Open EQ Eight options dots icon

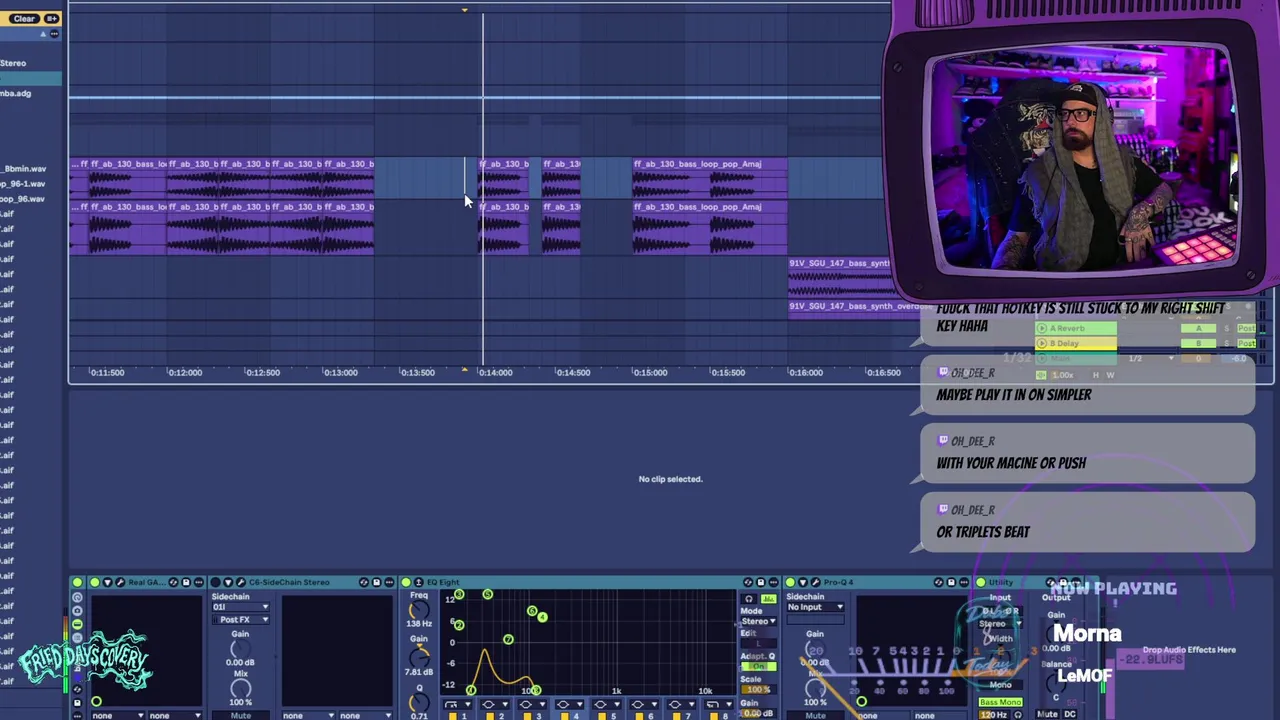773,582
